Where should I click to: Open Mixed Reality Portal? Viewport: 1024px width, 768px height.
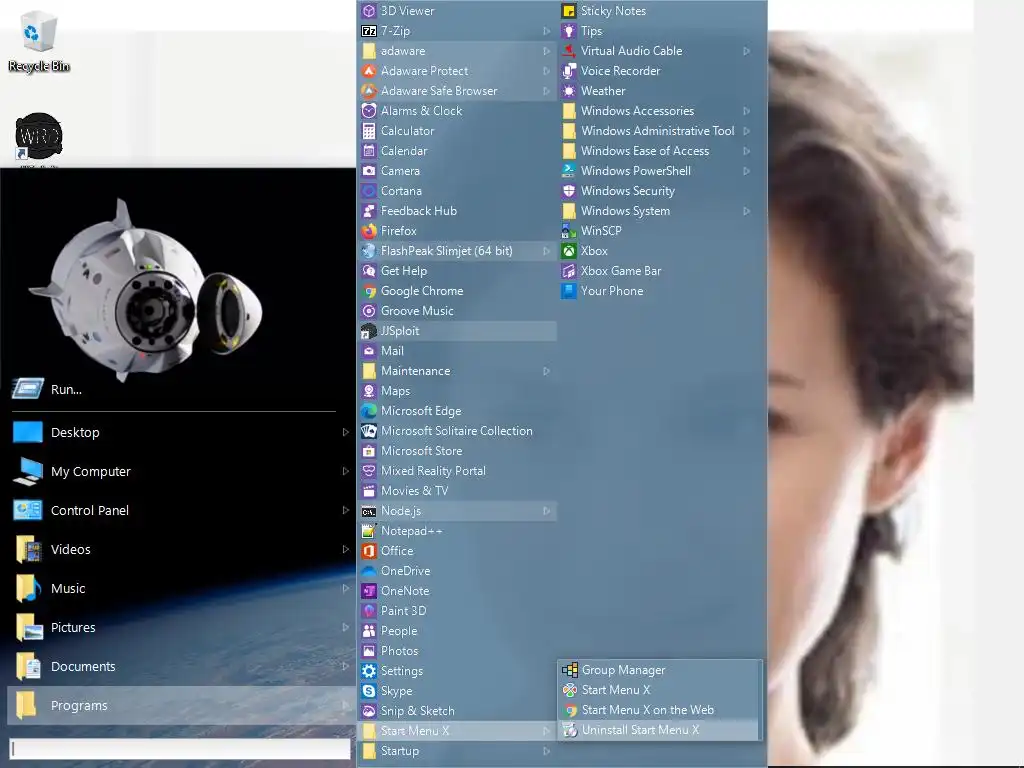[x=457, y=471]
